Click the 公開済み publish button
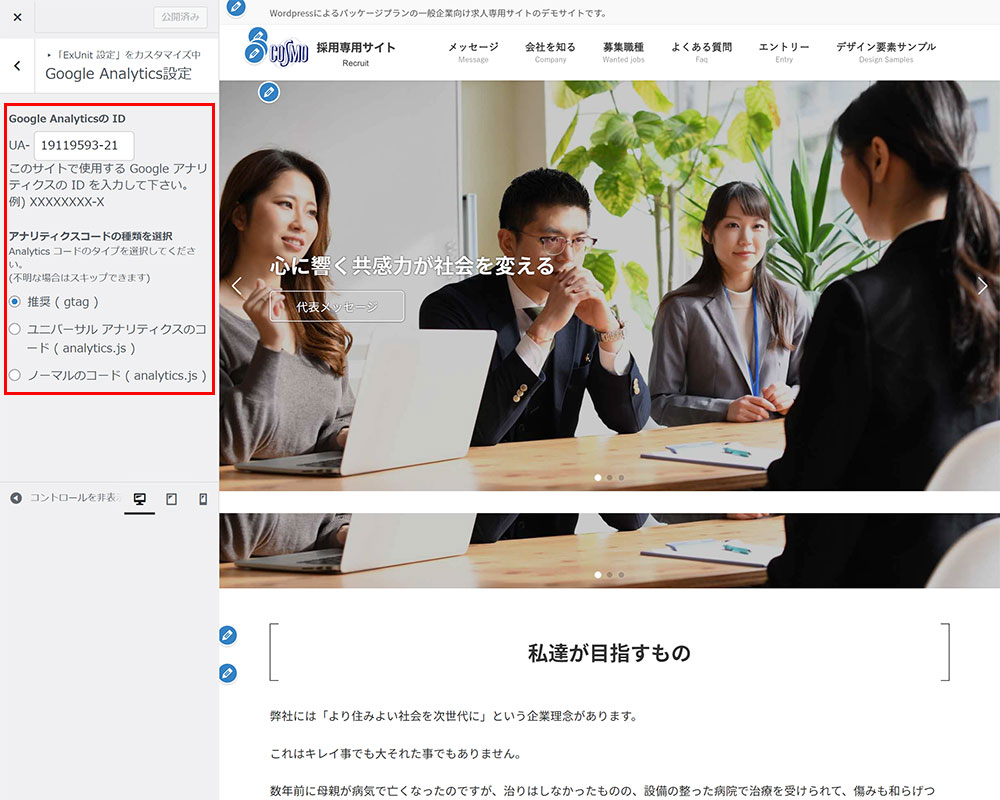The image size is (1000, 800). [180, 17]
